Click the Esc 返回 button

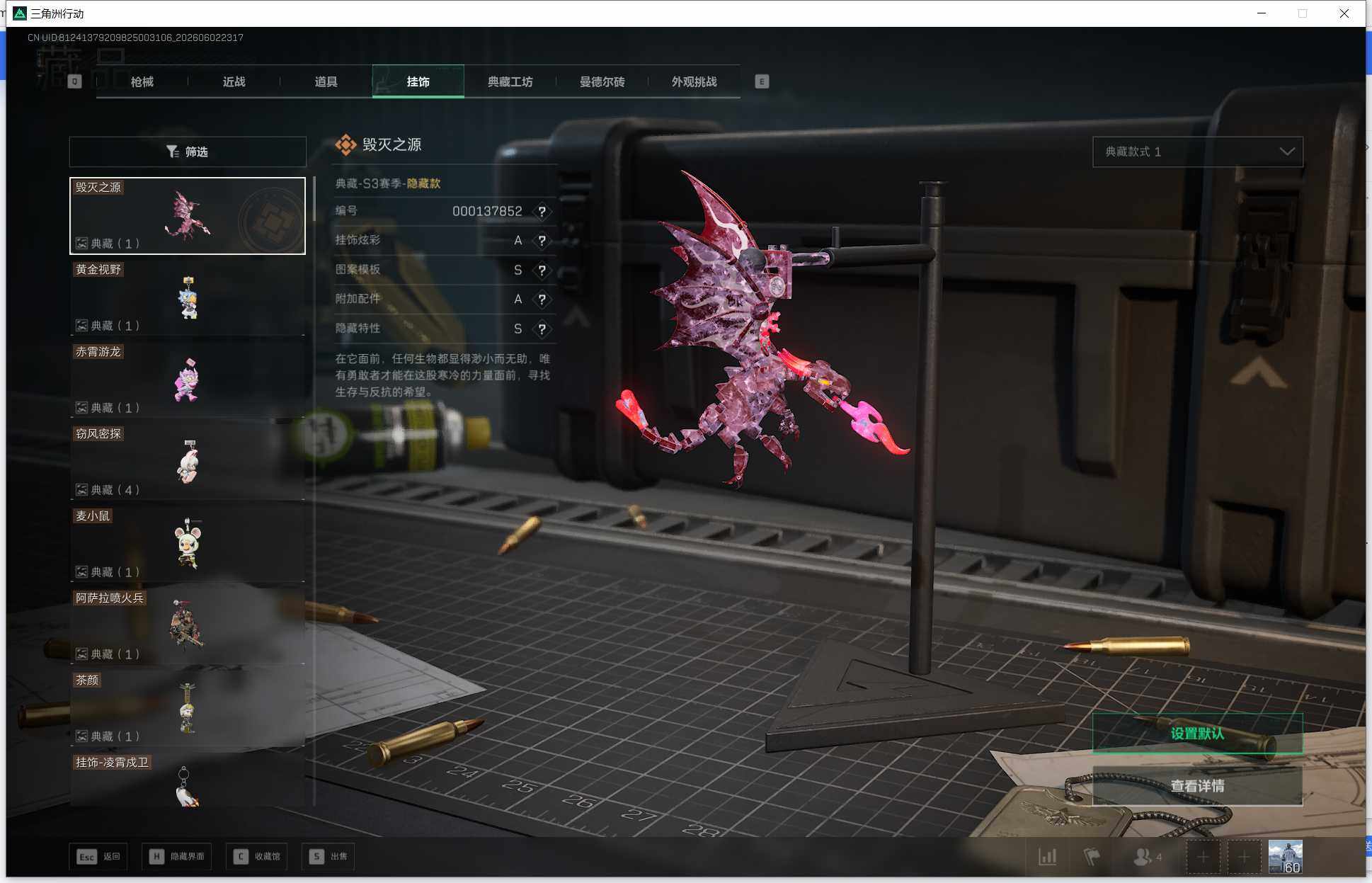click(x=98, y=857)
